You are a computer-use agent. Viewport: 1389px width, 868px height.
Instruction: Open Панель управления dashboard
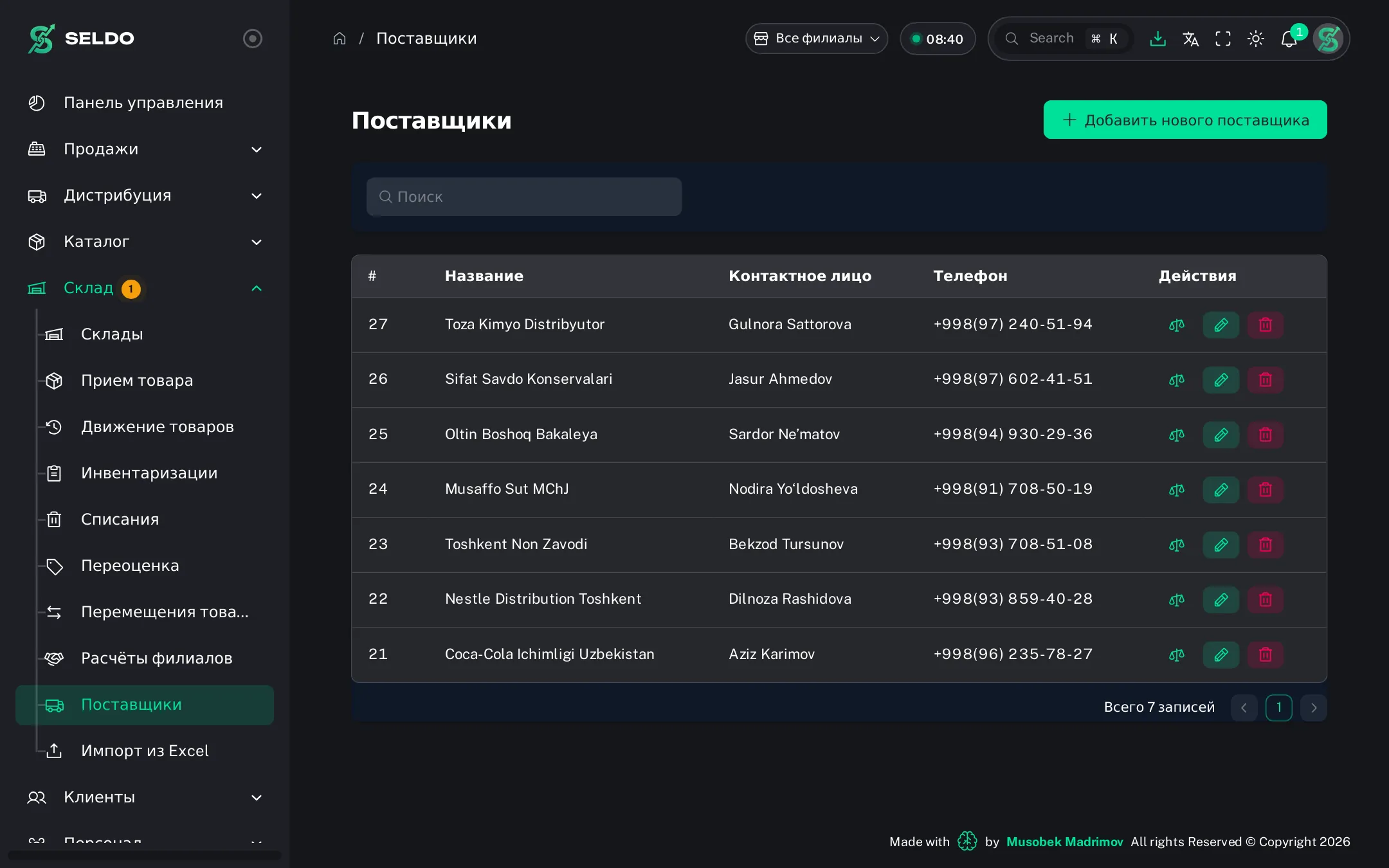145,103
